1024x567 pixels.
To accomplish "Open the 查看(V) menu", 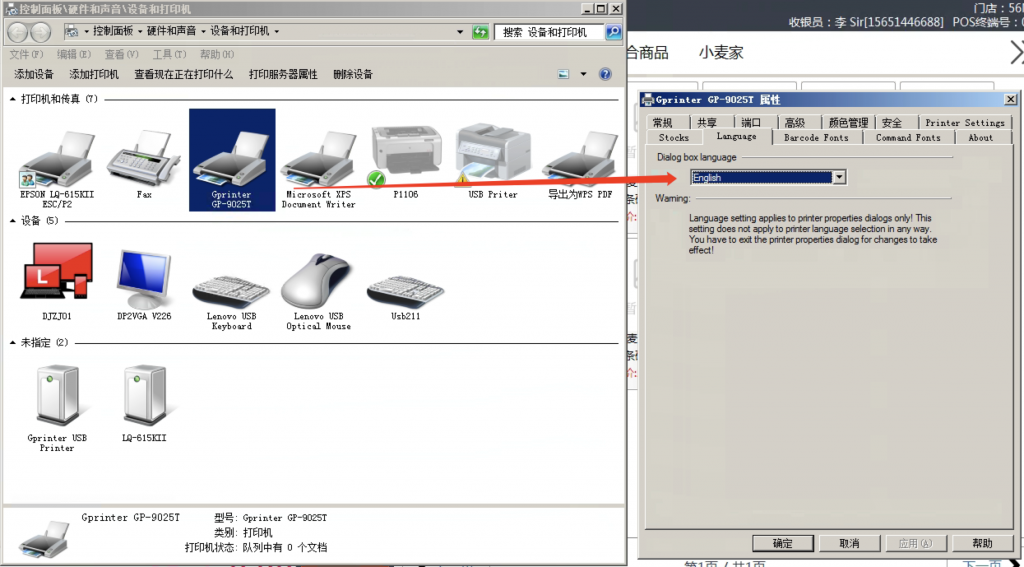I will tap(121, 54).
